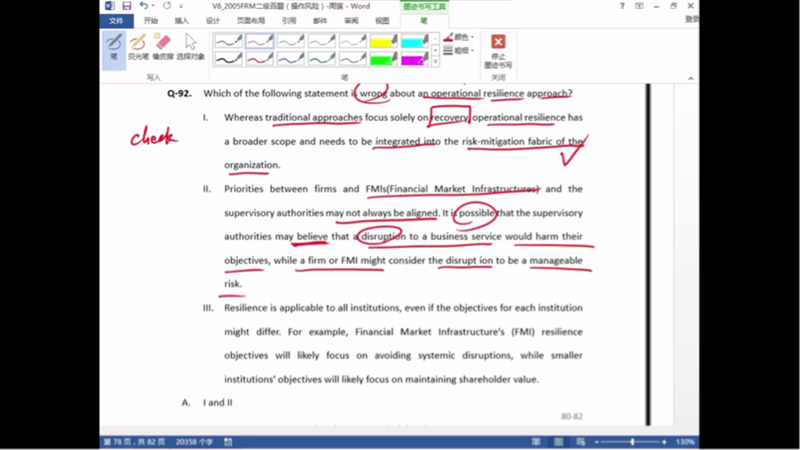The height and width of the screenshot is (450, 800).
Task: Open zoom dialog via 130% level
Action: 685,442
